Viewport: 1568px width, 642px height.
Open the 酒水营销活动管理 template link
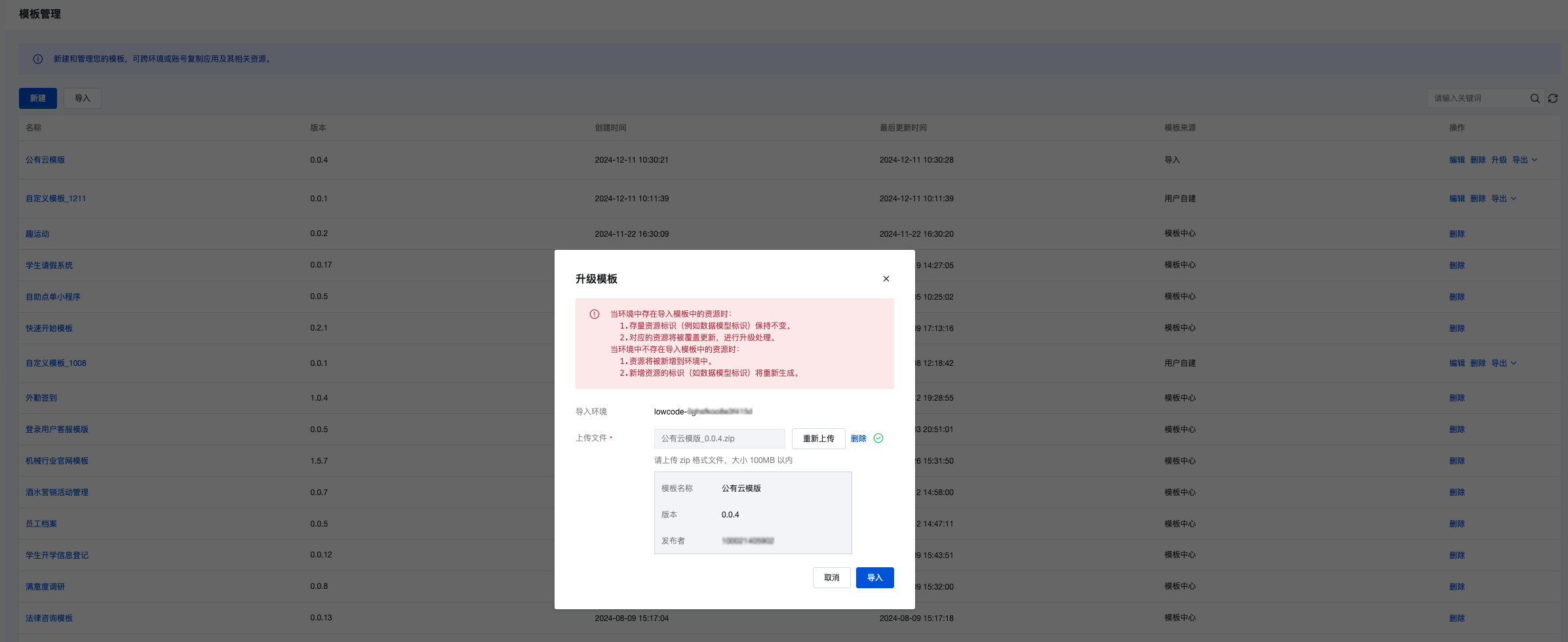click(x=57, y=492)
